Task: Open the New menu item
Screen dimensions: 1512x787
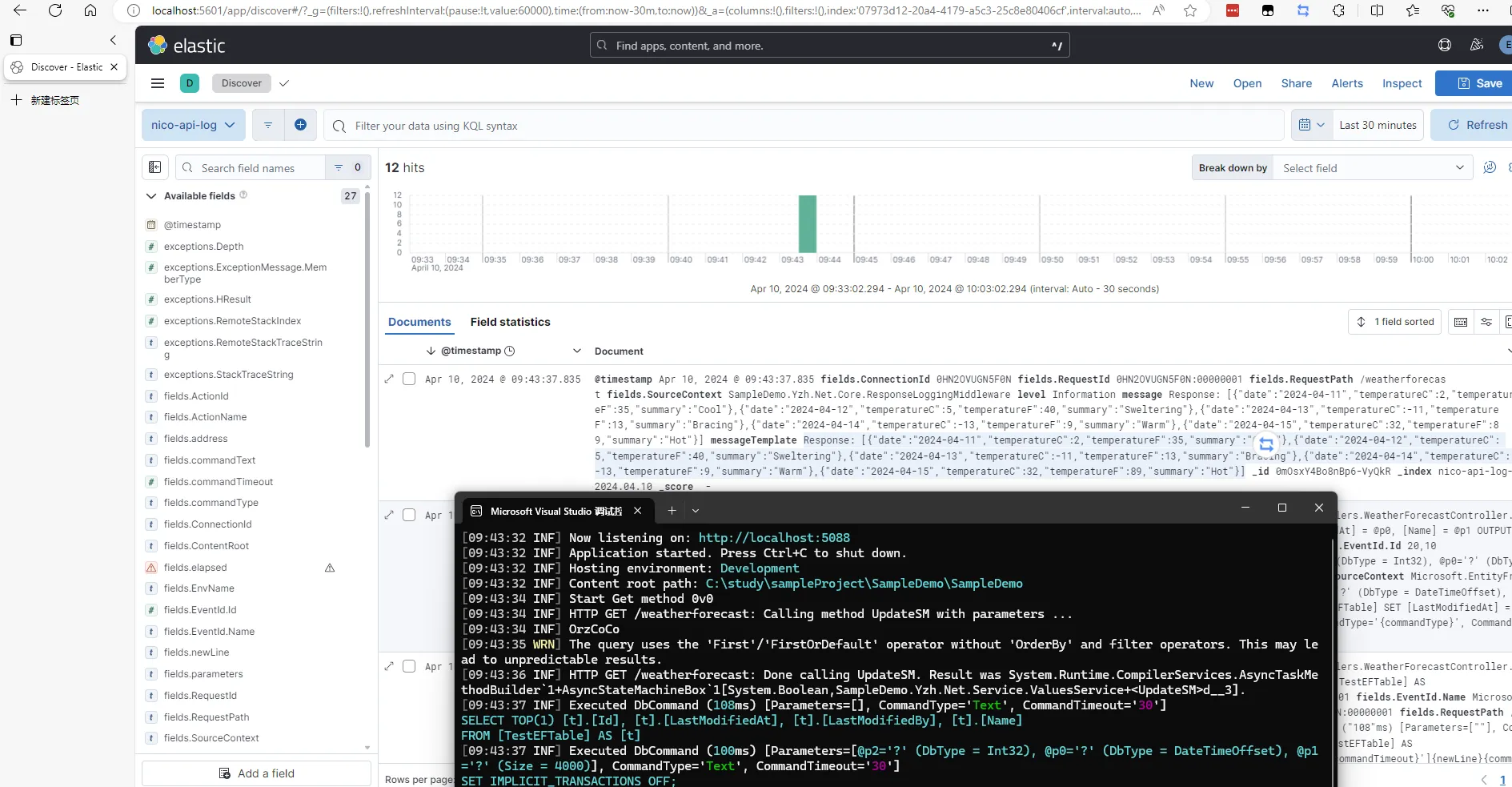Action: [1201, 83]
